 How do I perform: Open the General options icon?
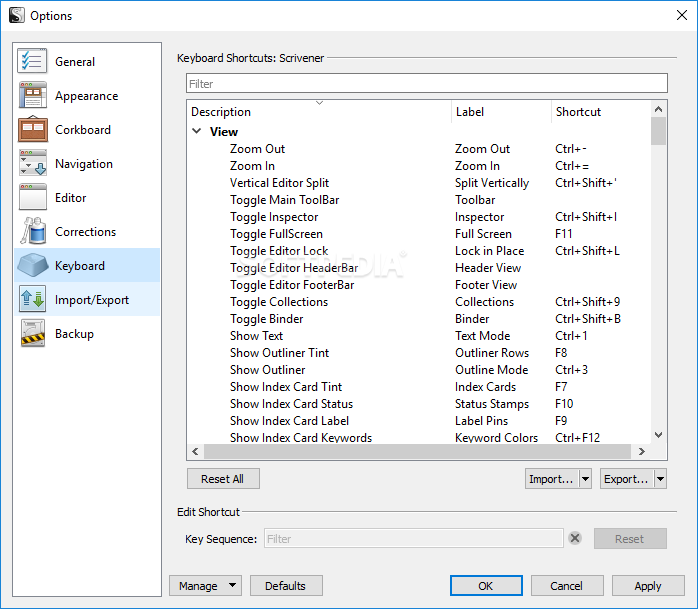32,61
